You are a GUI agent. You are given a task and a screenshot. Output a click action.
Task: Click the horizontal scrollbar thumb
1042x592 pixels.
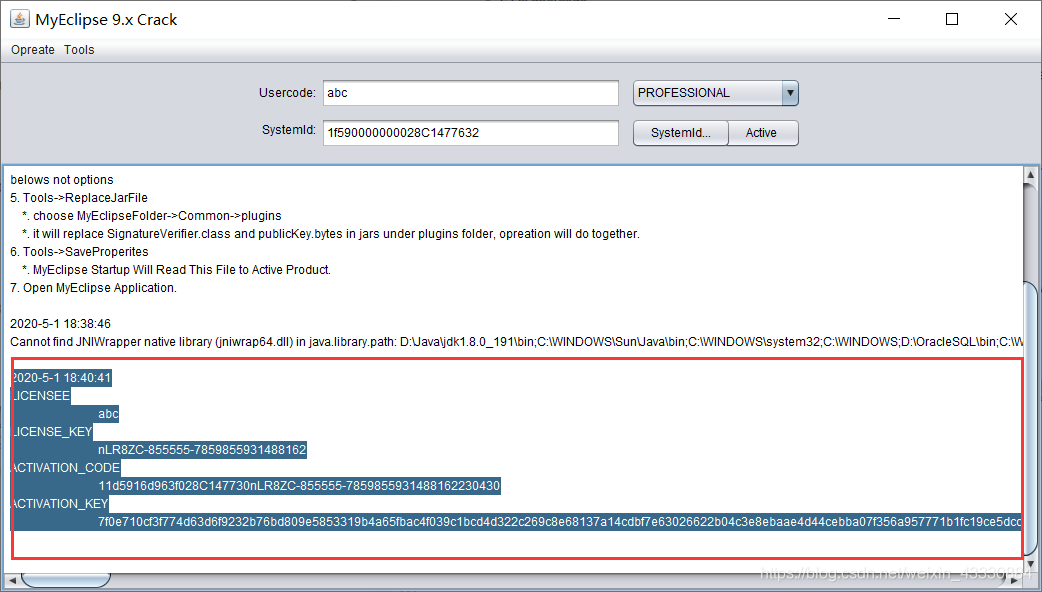[66, 581]
